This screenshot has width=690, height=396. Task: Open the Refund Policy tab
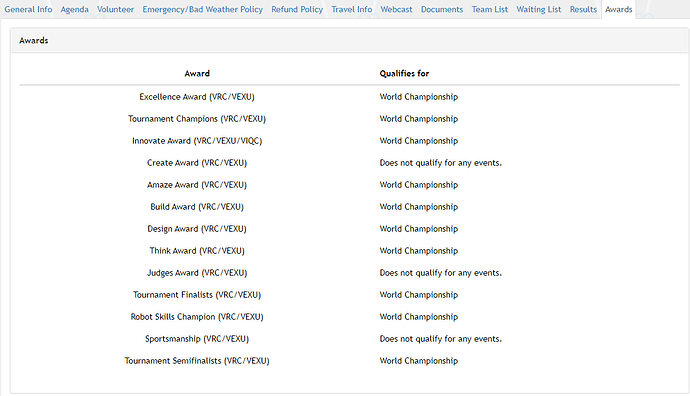tap(297, 9)
